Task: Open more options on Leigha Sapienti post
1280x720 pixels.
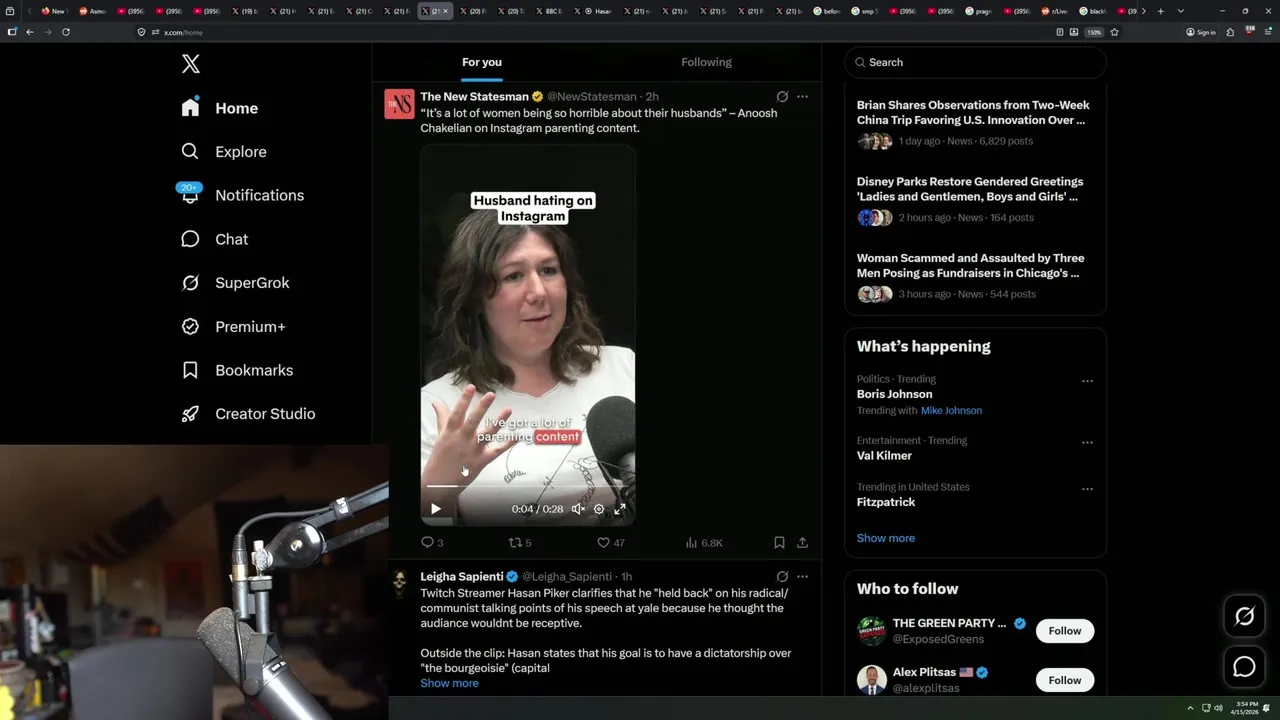Action: [802, 577]
